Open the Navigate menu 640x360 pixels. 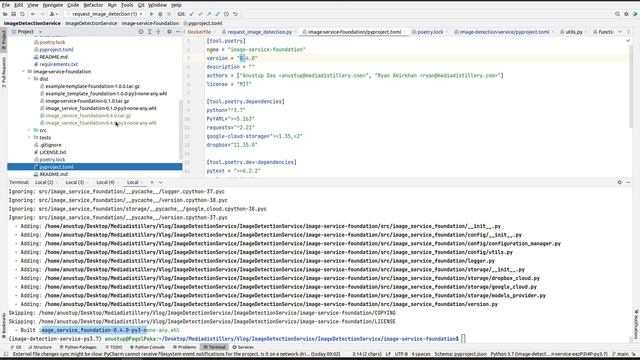point(53,5)
